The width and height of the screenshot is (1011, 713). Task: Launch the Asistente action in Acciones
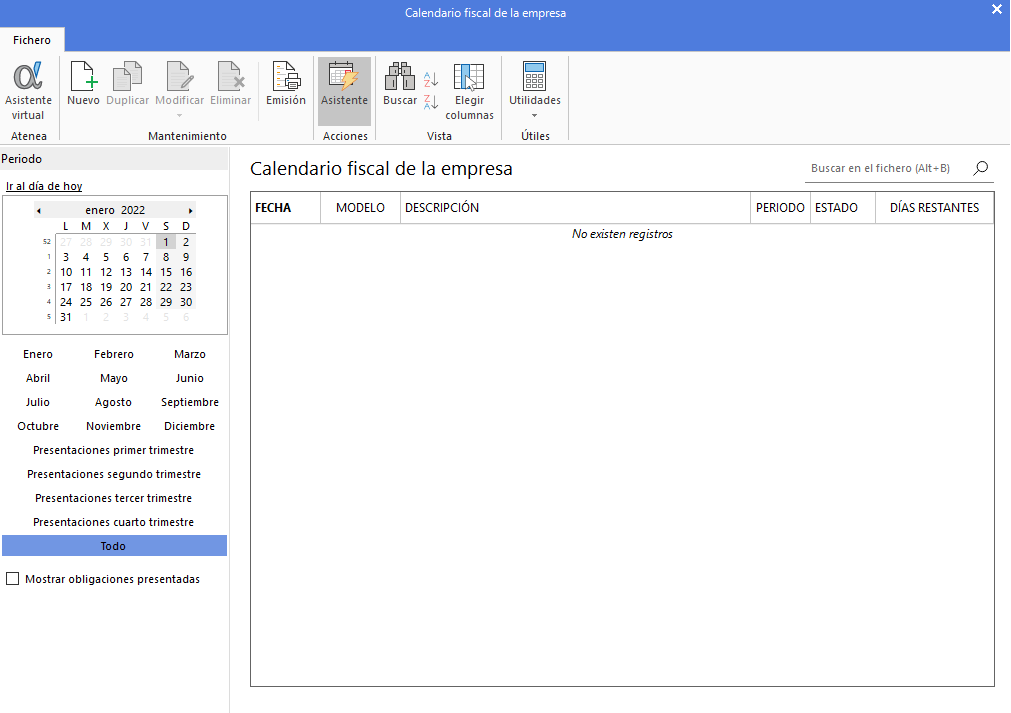click(344, 91)
